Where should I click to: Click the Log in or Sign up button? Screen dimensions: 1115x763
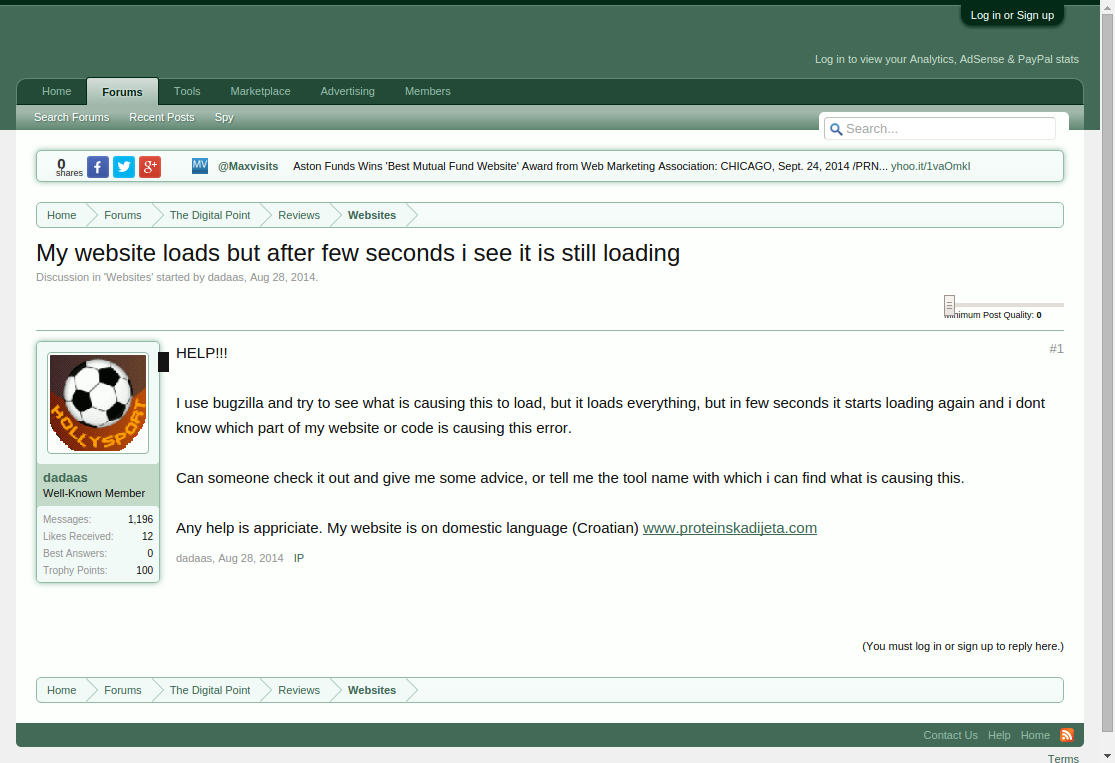[1012, 15]
